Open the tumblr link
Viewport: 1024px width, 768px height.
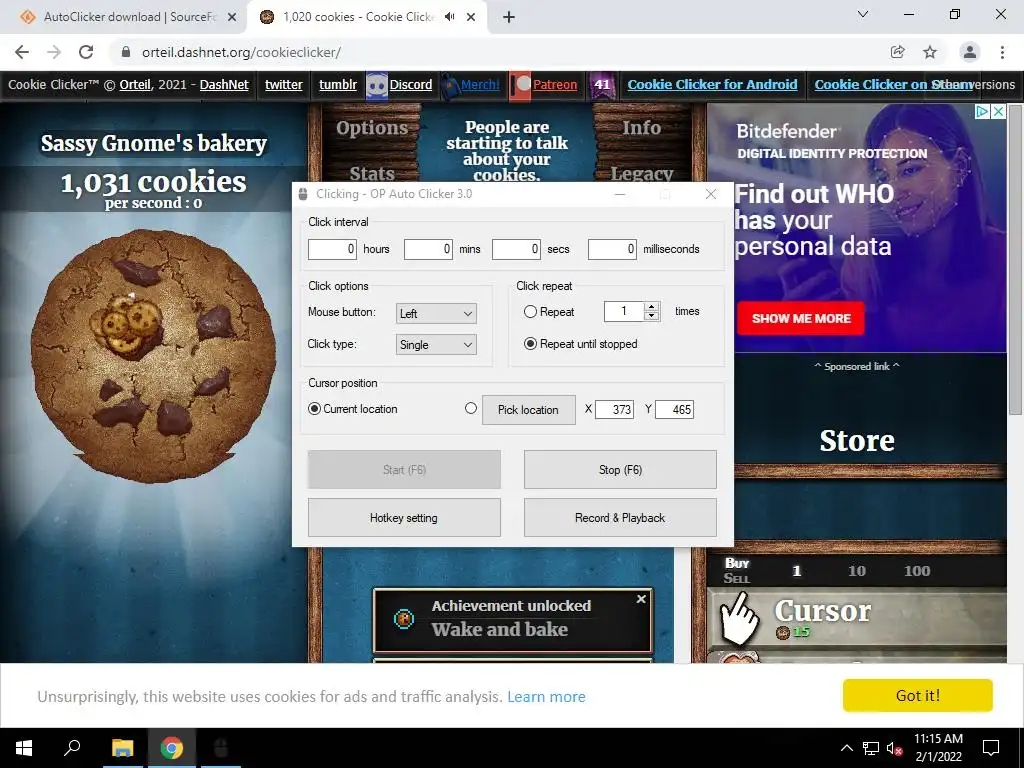point(338,84)
